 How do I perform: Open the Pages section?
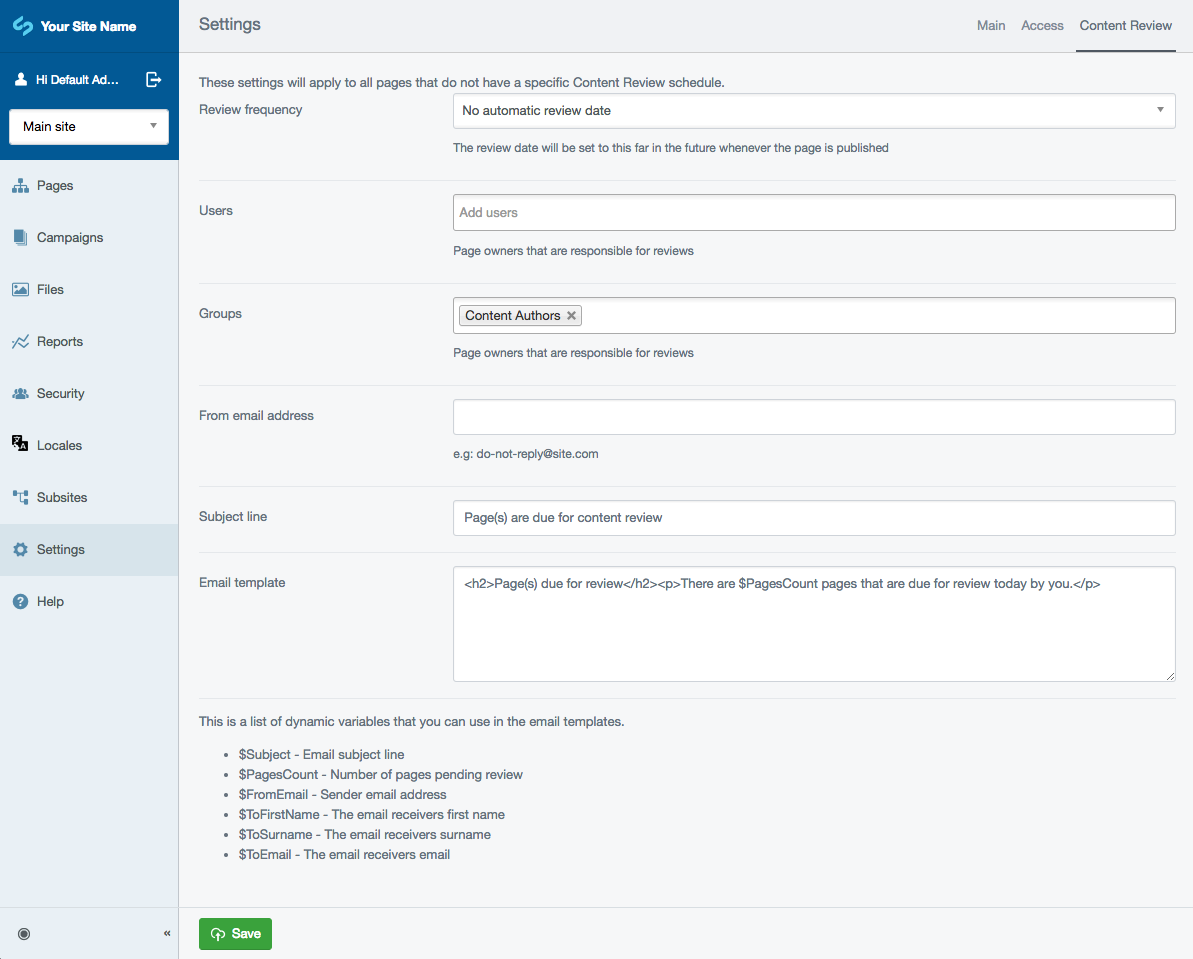click(57, 185)
